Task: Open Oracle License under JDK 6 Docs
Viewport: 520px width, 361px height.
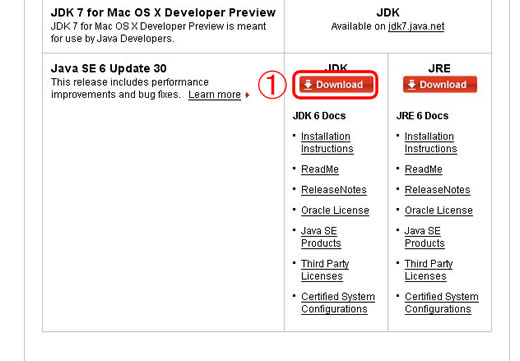Action: pos(335,211)
